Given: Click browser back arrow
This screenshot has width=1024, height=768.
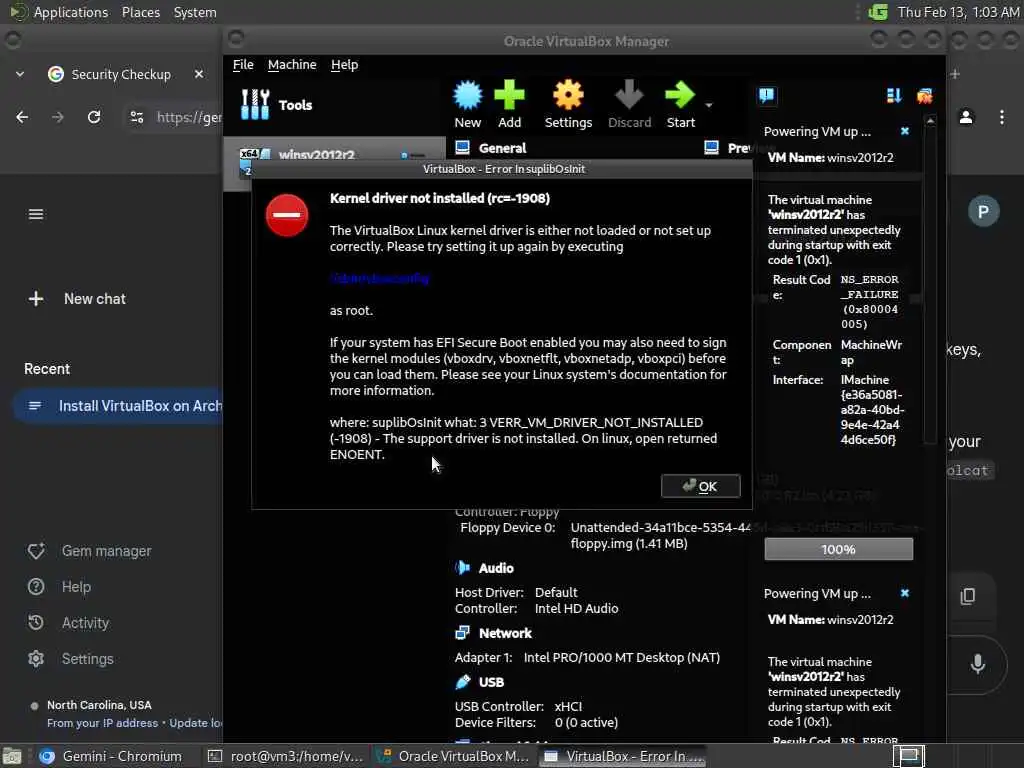Looking at the screenshot, I should pyautogui.click(x=22, y=117).
